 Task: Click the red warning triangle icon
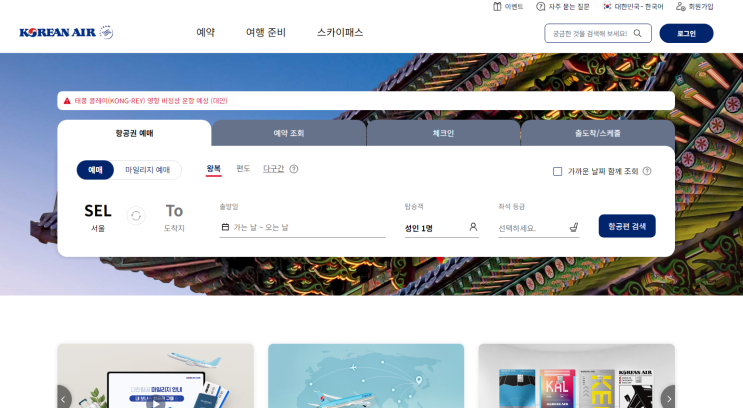pos(67,101)
